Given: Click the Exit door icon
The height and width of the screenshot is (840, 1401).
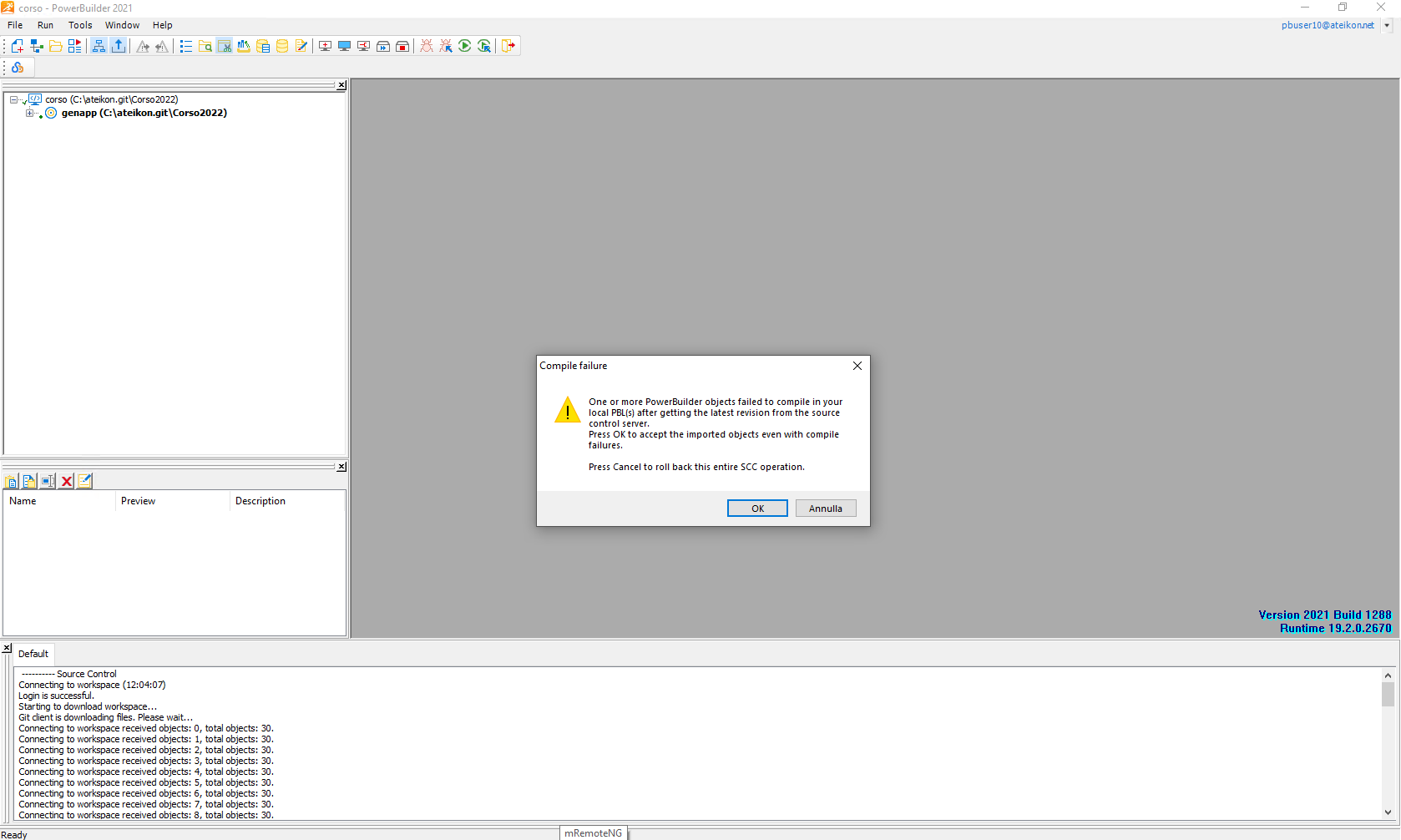Looking at the screenshot, I should (x=508, y=46).
